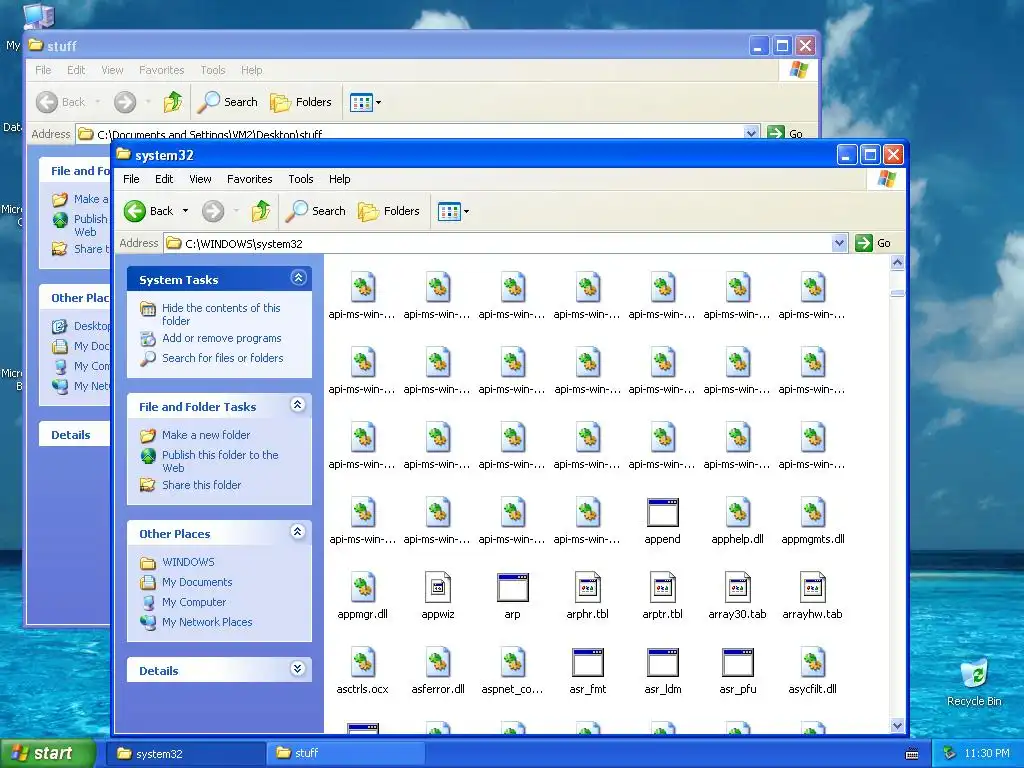
Task: Expand the Details panel in system32
Action: coord(298,669)
